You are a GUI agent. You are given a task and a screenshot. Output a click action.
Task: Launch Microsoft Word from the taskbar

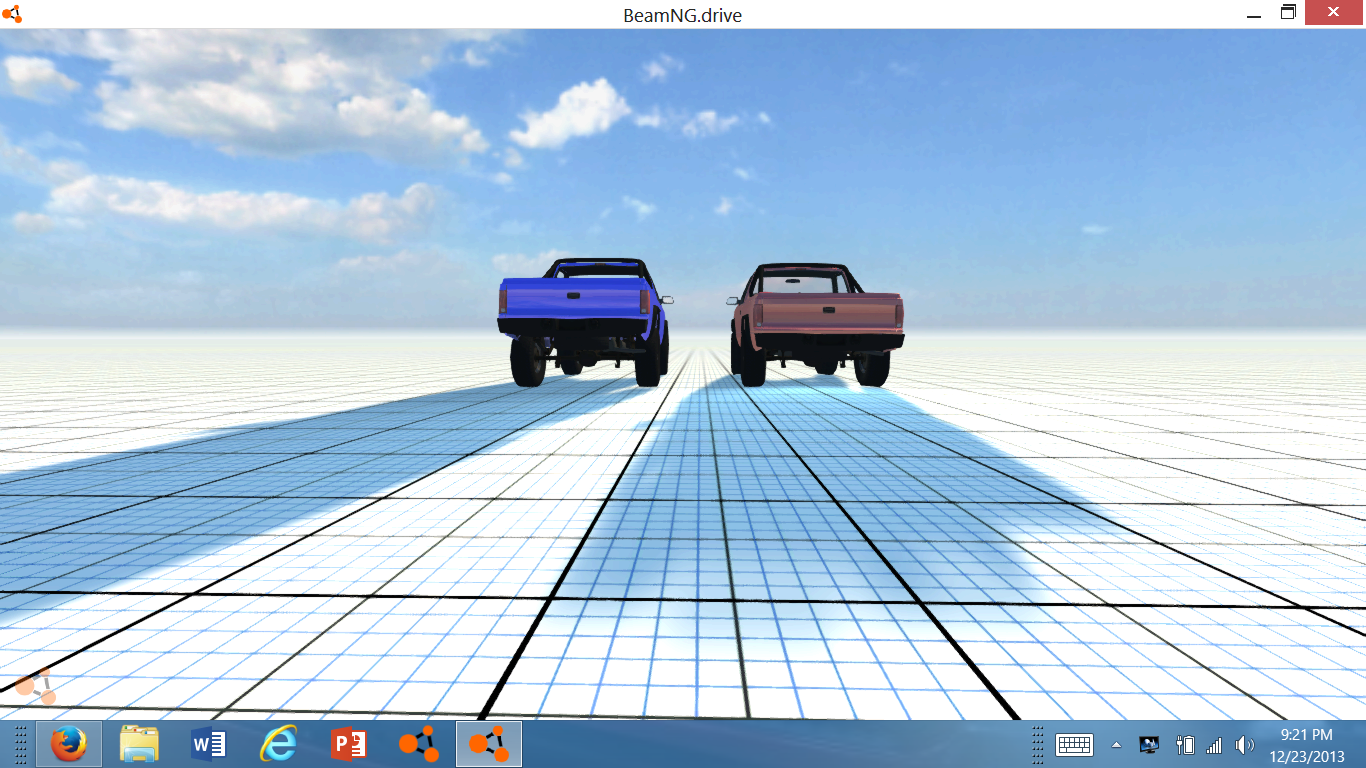click(x=209, y=744)
